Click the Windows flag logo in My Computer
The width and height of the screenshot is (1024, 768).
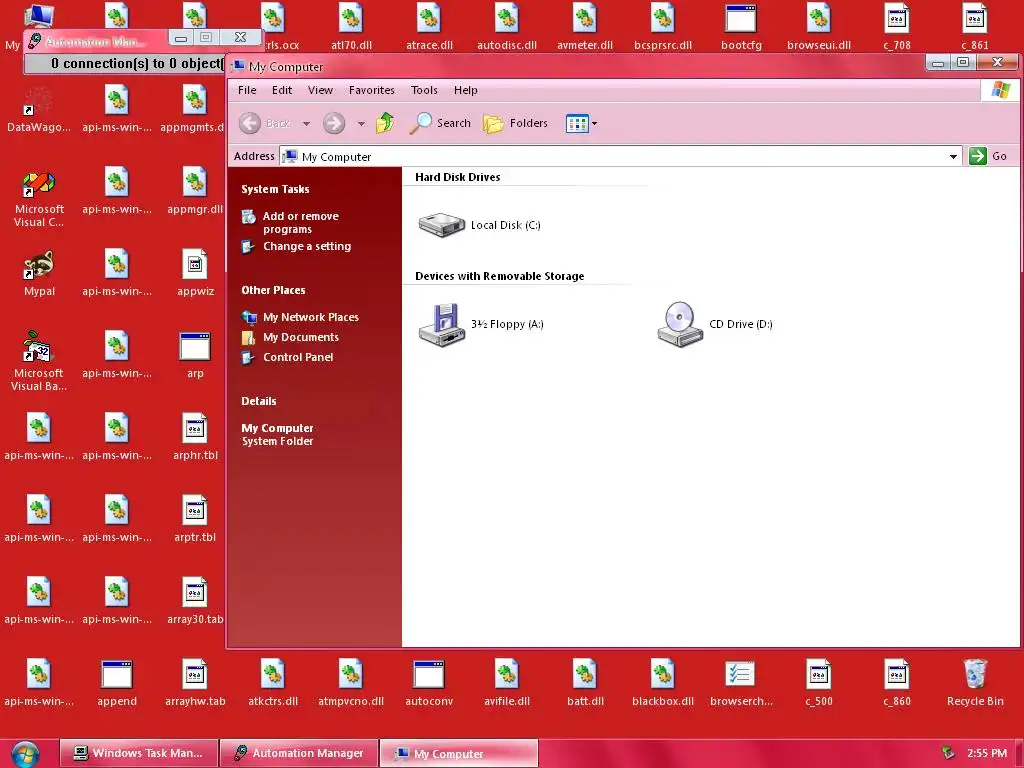(1000, 90)
